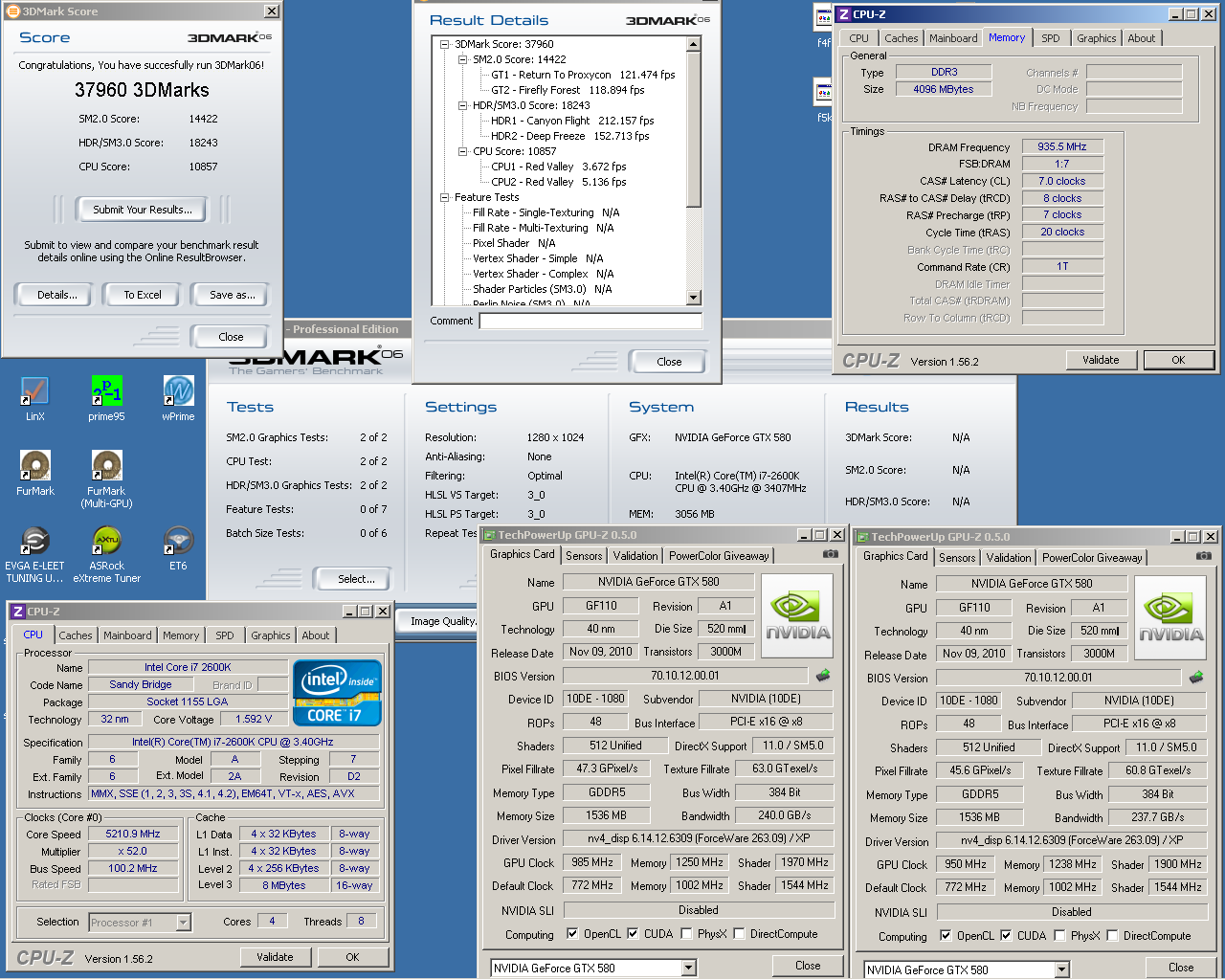Open Validation tab in right GPU-Z window
This screenshot has height=980, width=1225.
(x=1009, y=558)
